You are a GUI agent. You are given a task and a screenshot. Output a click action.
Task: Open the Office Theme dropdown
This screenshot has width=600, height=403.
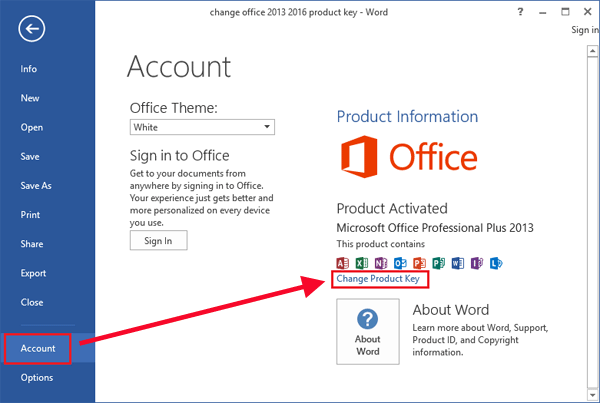pos(202,127)
